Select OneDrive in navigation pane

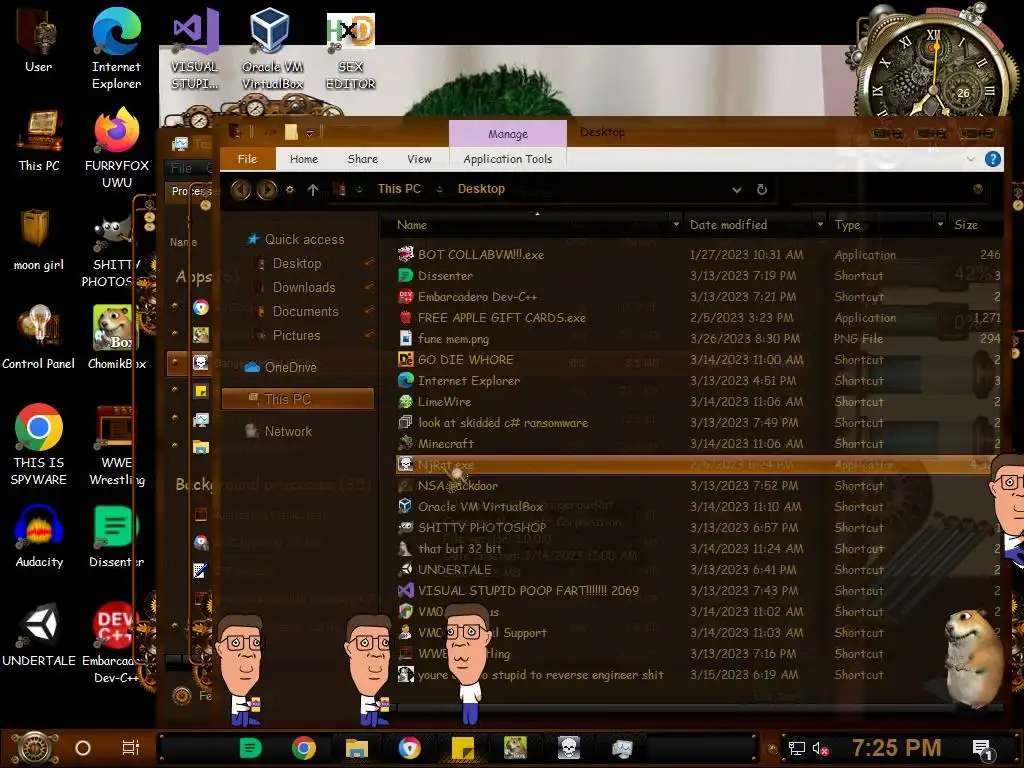[x=290, y=367]
